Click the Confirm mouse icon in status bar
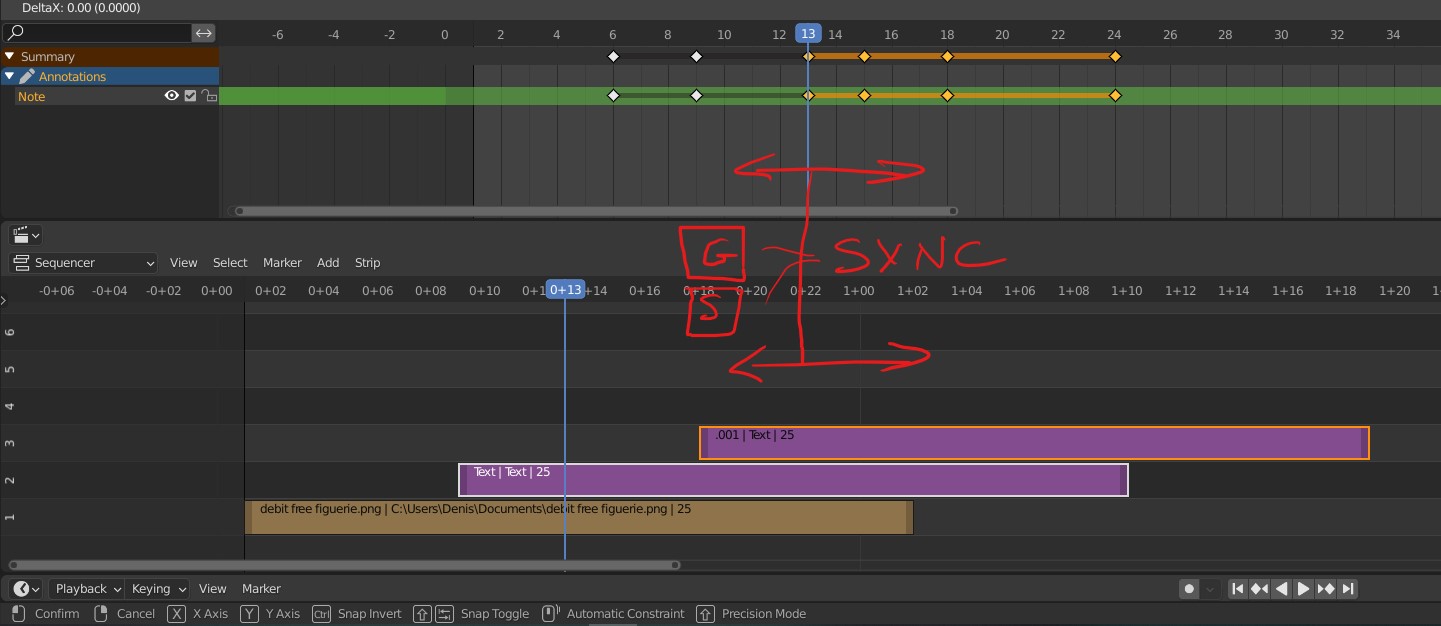This screenshot has width=1441, height=626. (x=17, y=614)
